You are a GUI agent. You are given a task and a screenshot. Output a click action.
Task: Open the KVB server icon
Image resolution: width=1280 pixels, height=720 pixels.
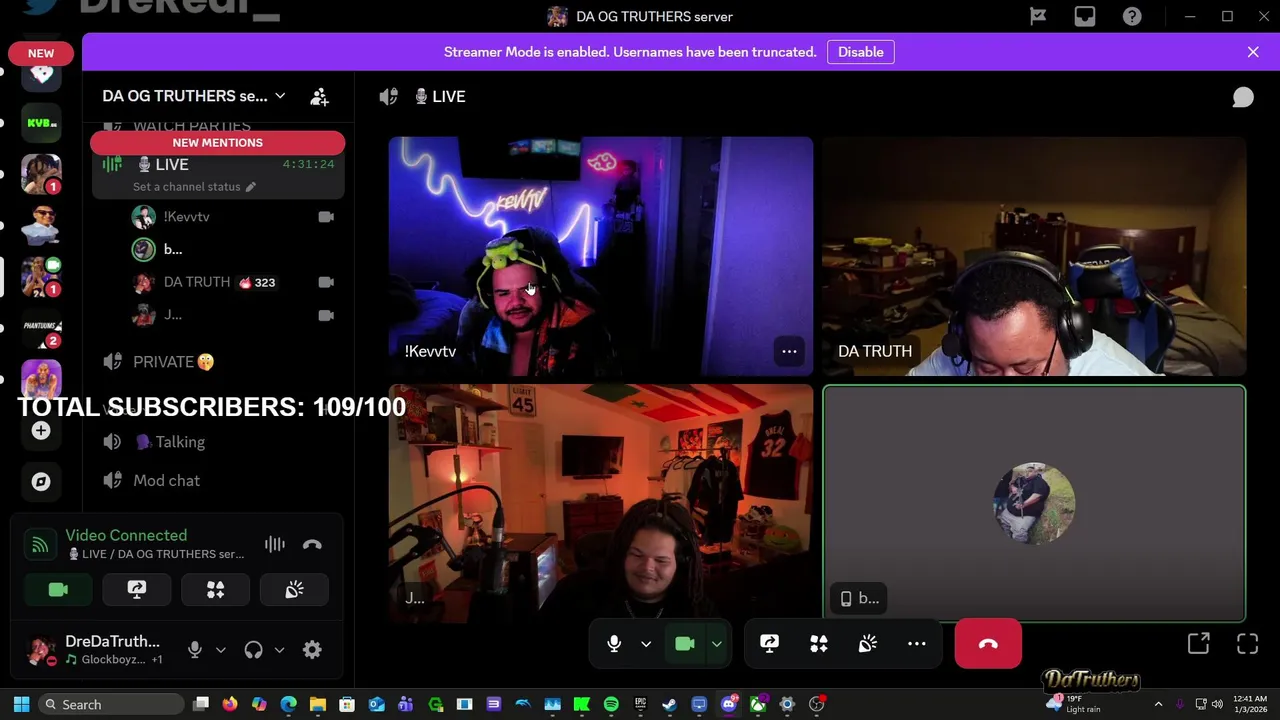click(41, 123)
